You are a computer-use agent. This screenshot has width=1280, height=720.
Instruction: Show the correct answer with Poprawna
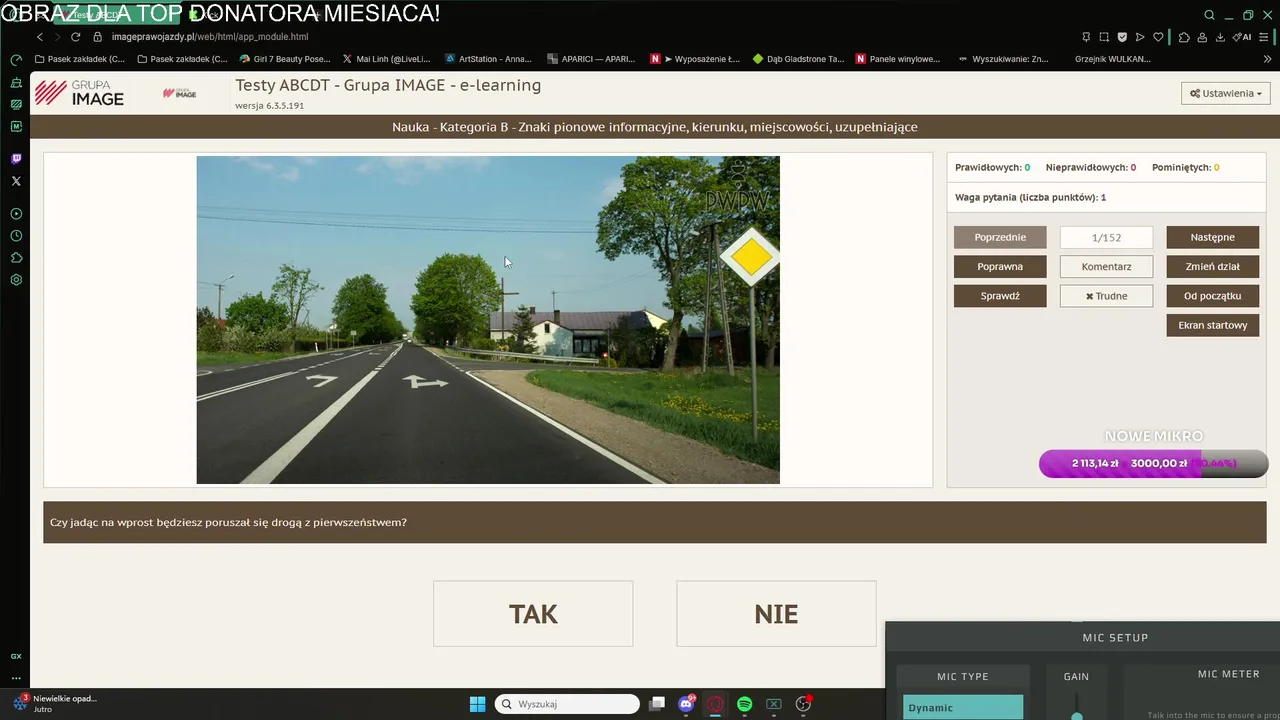[1000, 267]
